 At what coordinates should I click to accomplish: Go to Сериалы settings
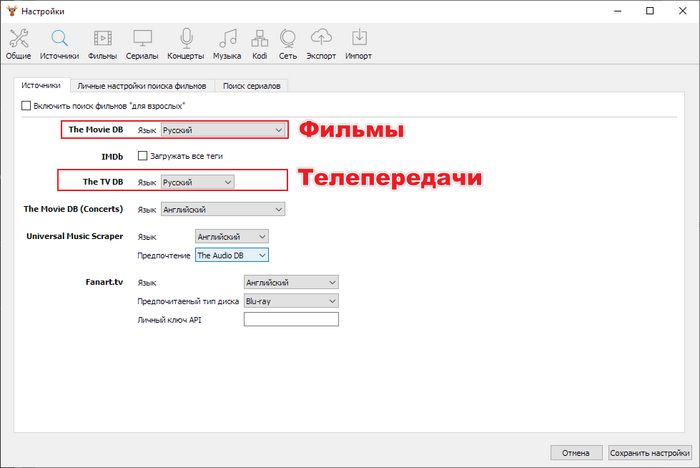(143, 42)
